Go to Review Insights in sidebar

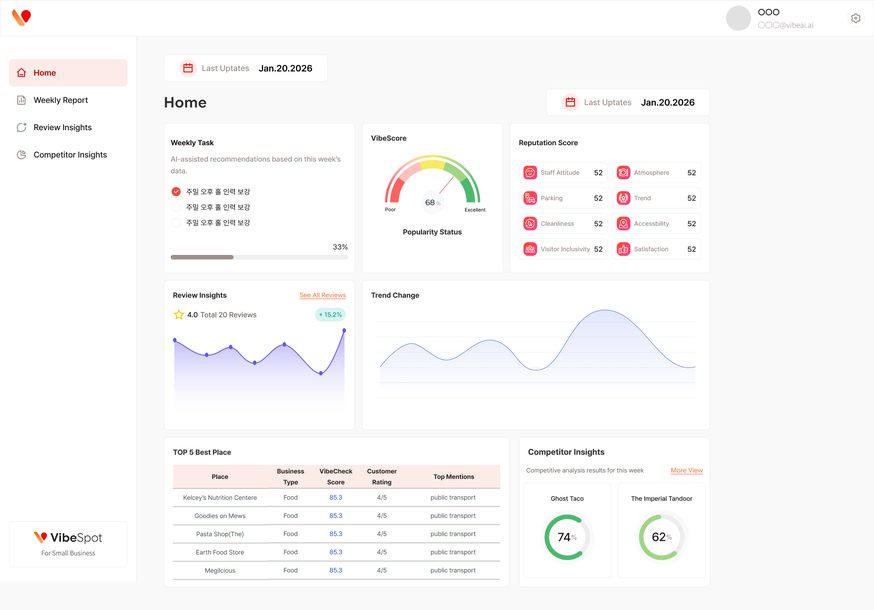68,128
